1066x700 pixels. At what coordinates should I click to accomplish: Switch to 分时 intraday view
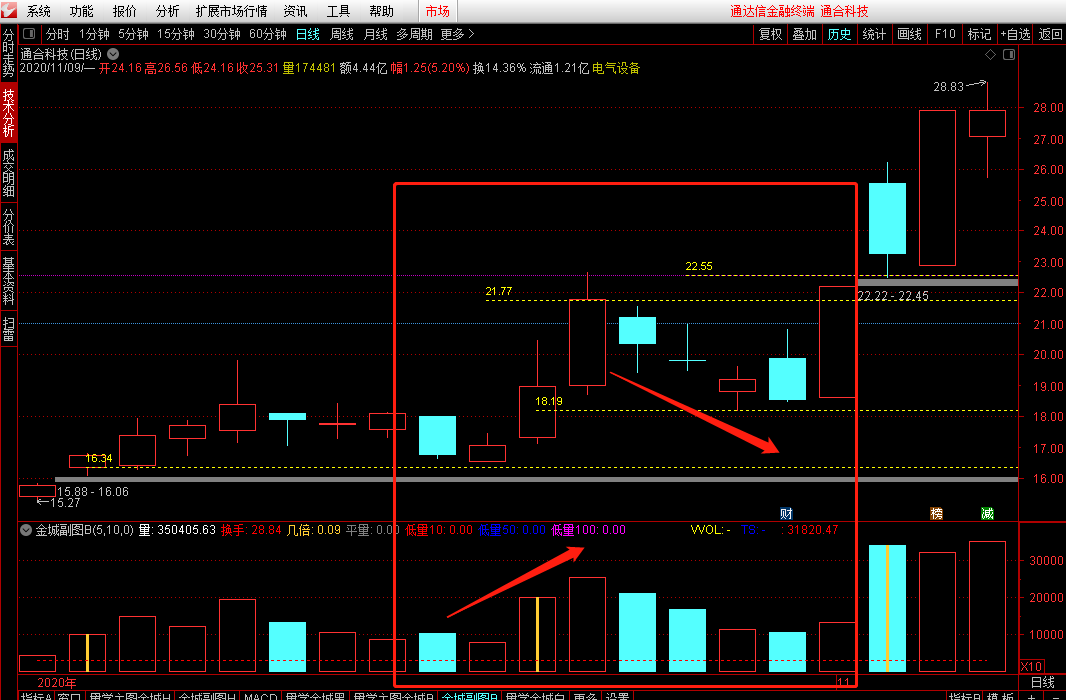coord(58,34)
